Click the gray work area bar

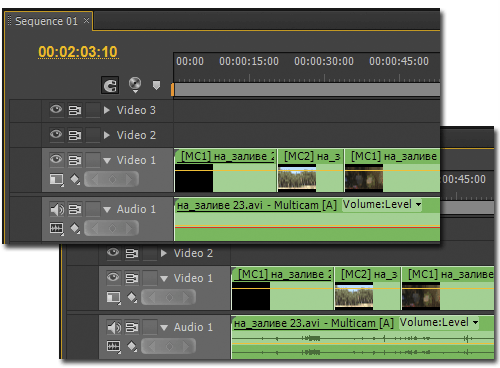307,90
